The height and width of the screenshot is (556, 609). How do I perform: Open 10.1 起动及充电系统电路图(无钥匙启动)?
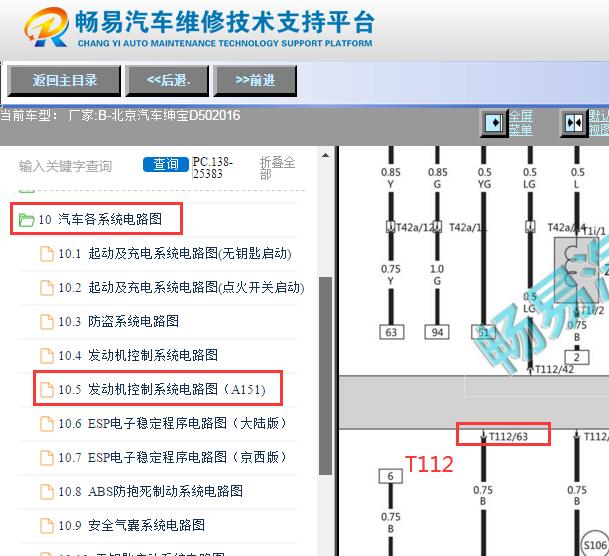tap(175, 254)
